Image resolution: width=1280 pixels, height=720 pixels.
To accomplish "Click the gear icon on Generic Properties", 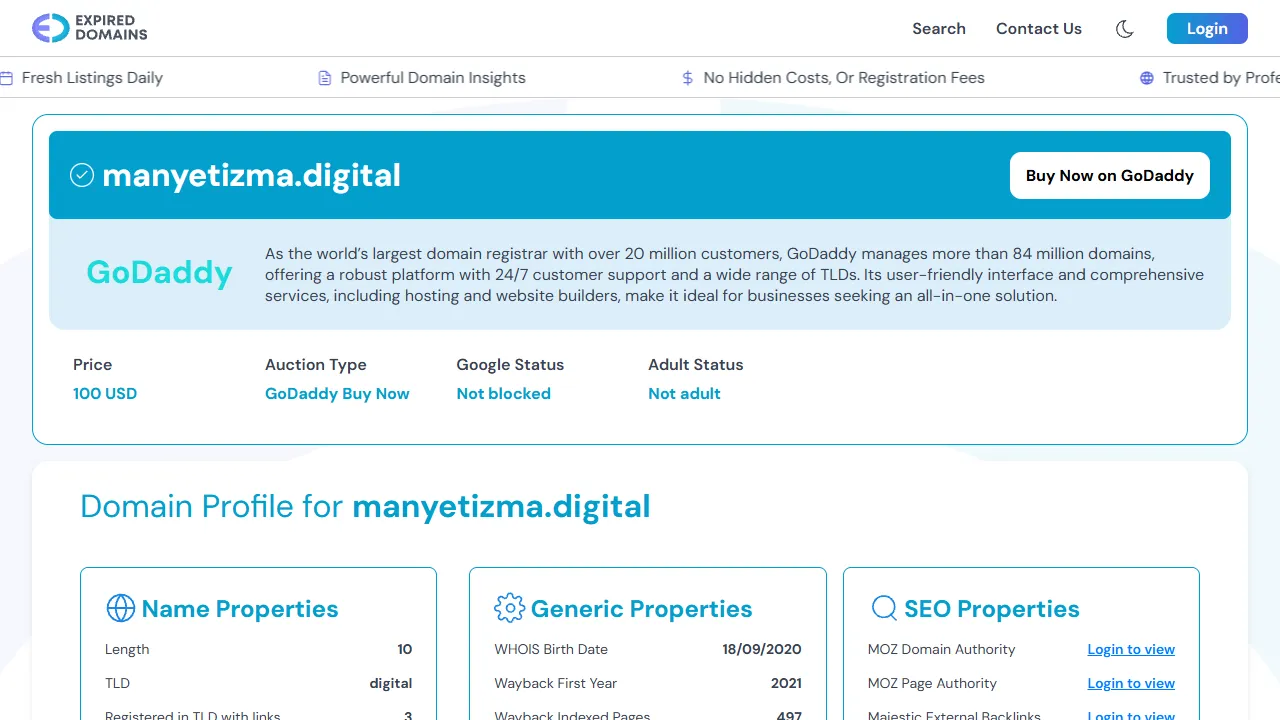I will 510,608.
